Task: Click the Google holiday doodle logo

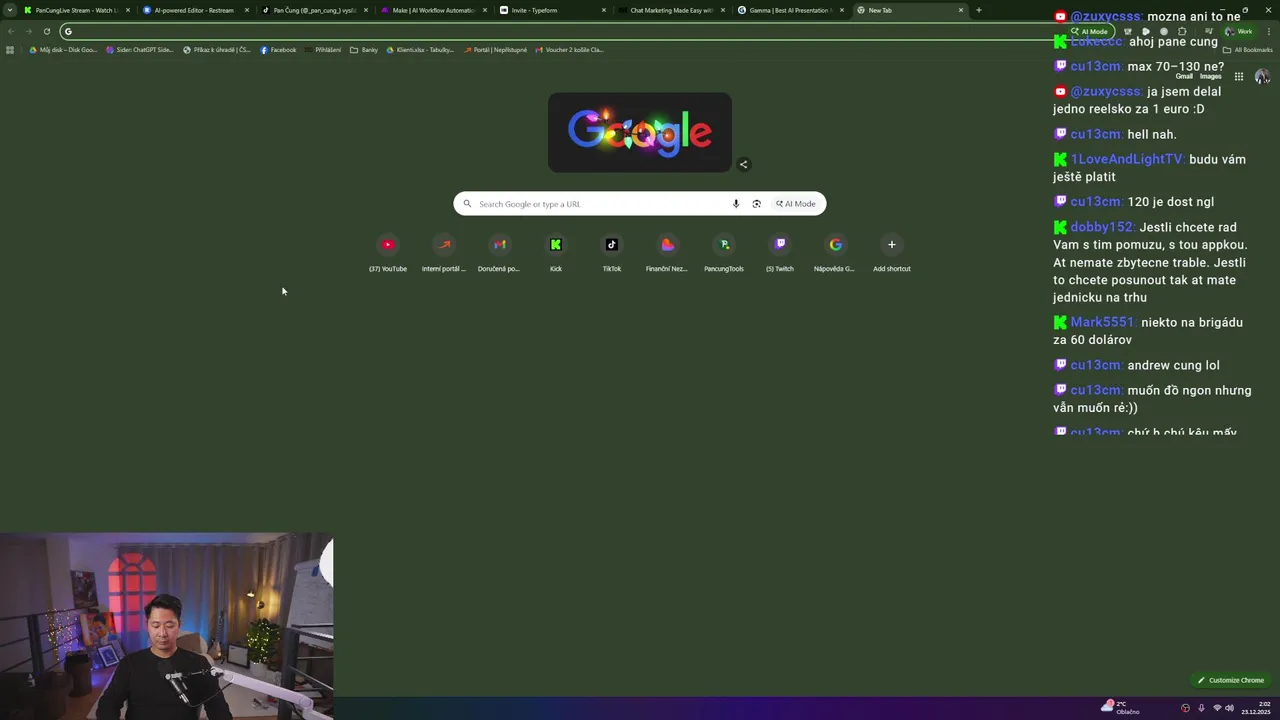Action: click(x=640, y=132)
